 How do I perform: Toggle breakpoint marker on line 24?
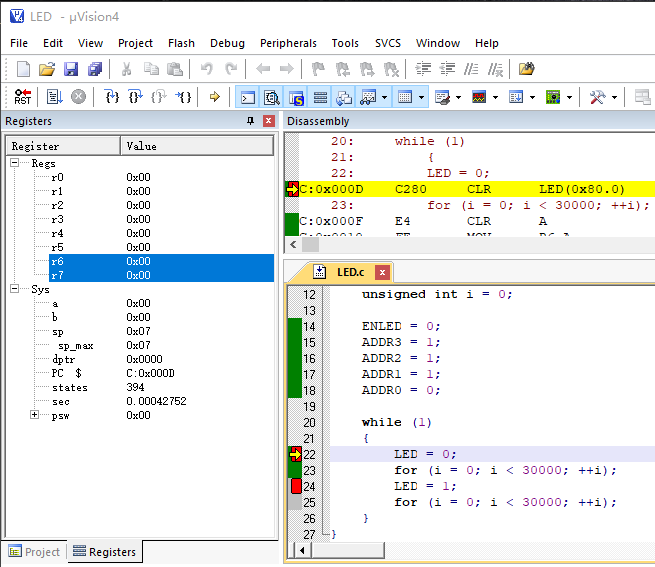click(x=296, y=486)
